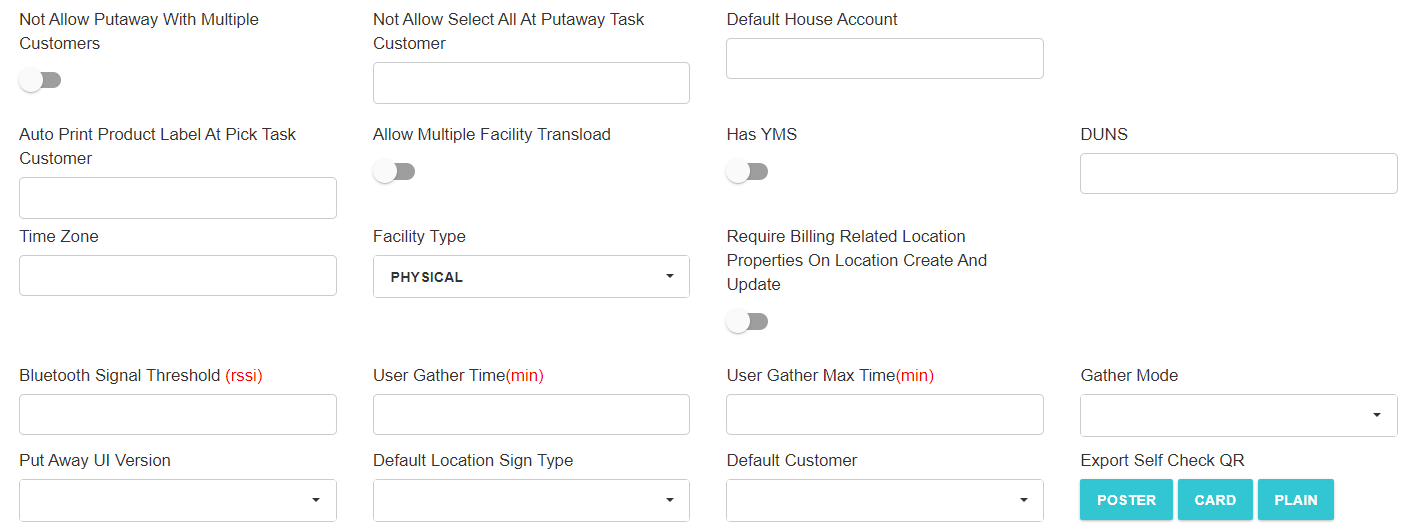
Task: Toggle Require Billing Related Location Properties switch
Action: 747,322
